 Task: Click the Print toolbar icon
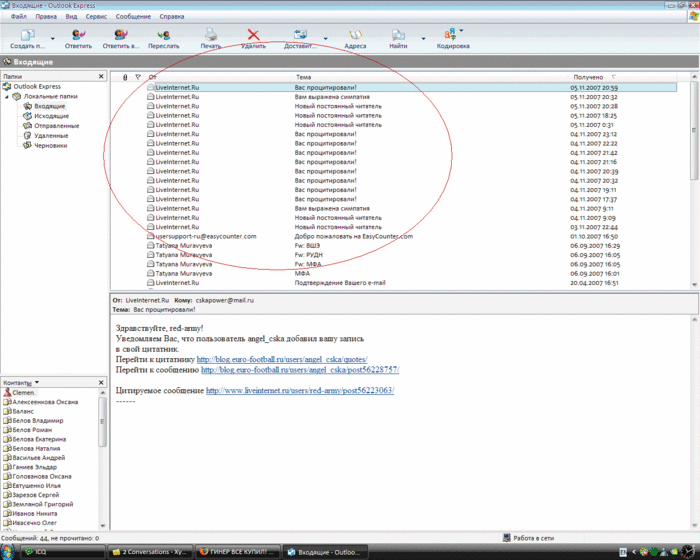210,35
